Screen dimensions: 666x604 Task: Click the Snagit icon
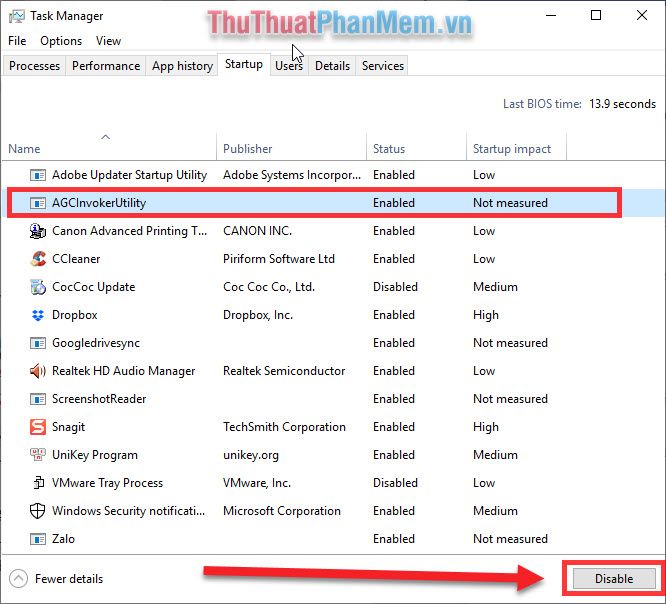38,427
